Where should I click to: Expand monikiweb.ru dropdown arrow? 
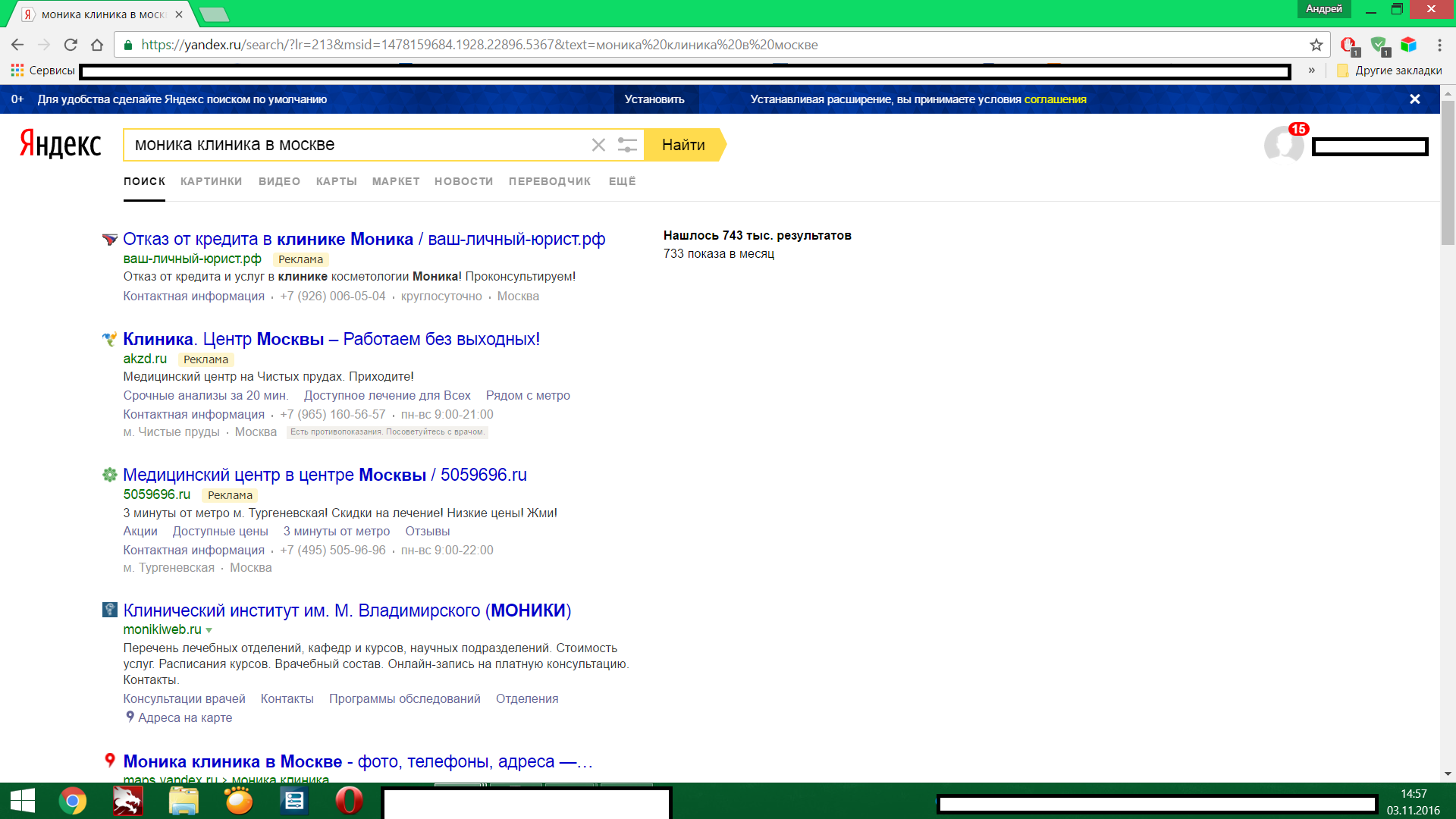pyautogui.click(x=209, y=630)
